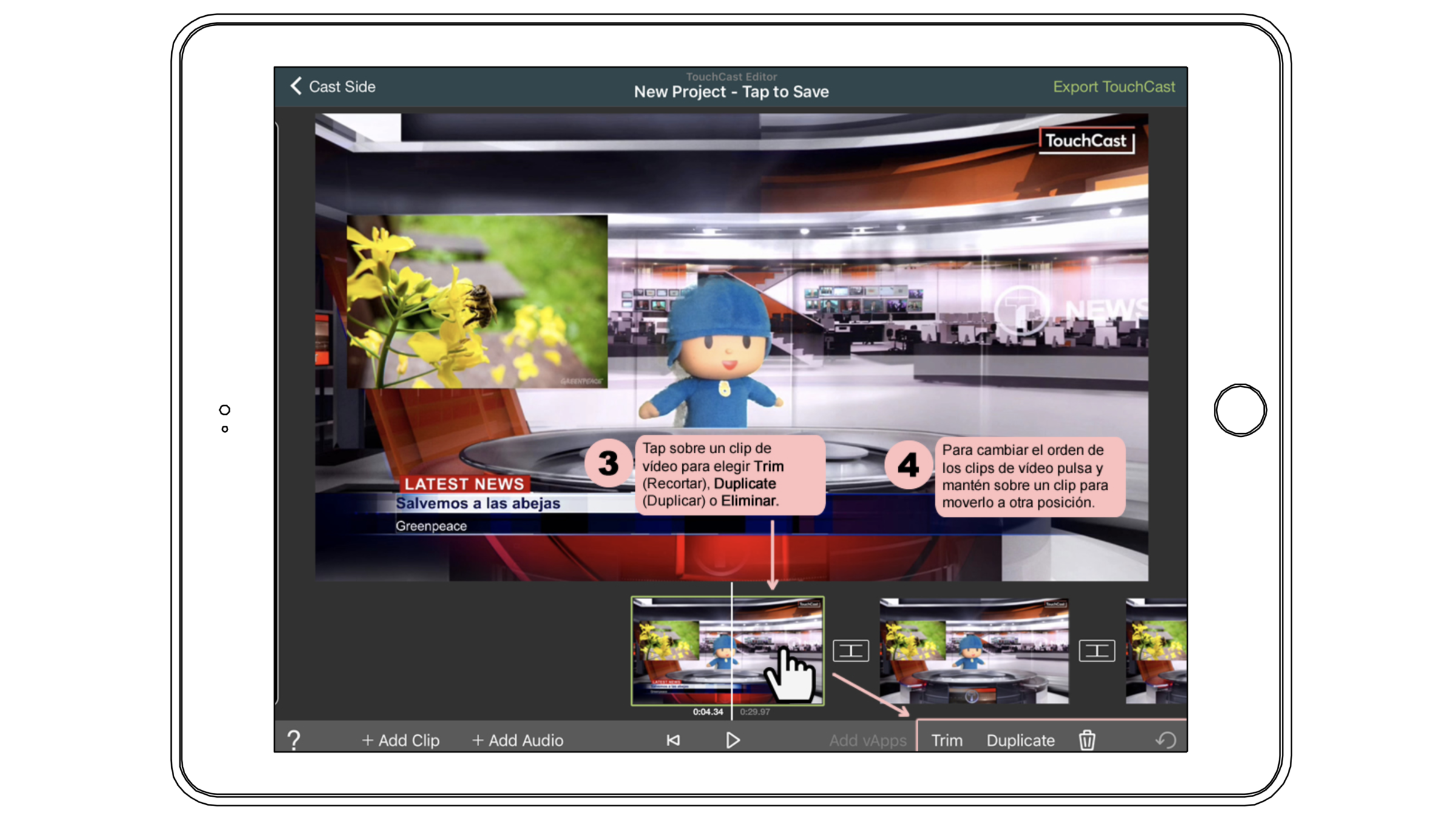The image size is (1456, 819).
Task: Export the project via Export TouchCast
Action: 1114,87
